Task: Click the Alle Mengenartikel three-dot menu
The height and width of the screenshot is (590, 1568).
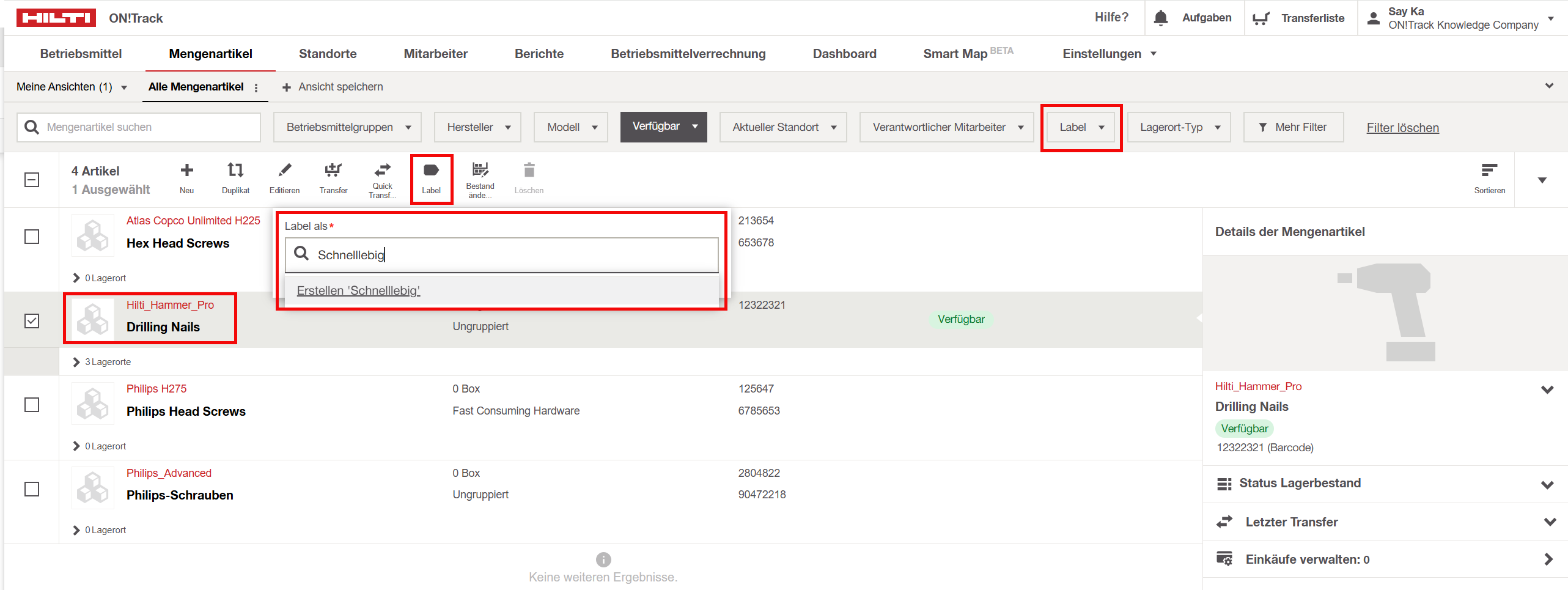Action: [x=256, y=87]
